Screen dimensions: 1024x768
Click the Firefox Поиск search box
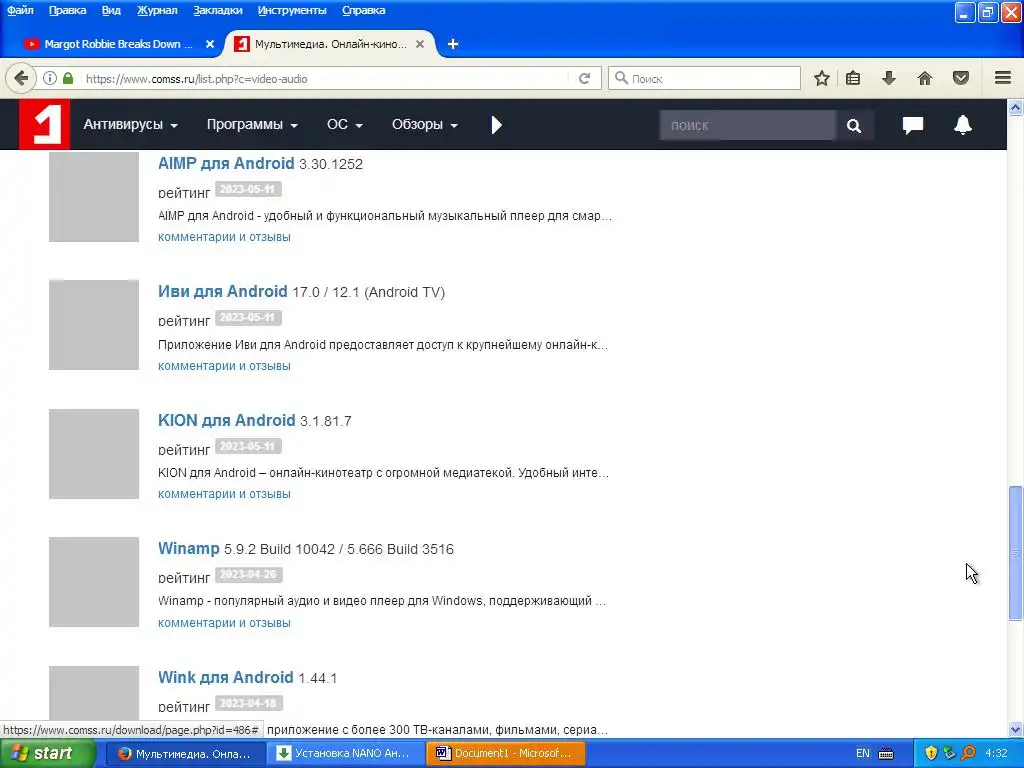pos(705,78)
